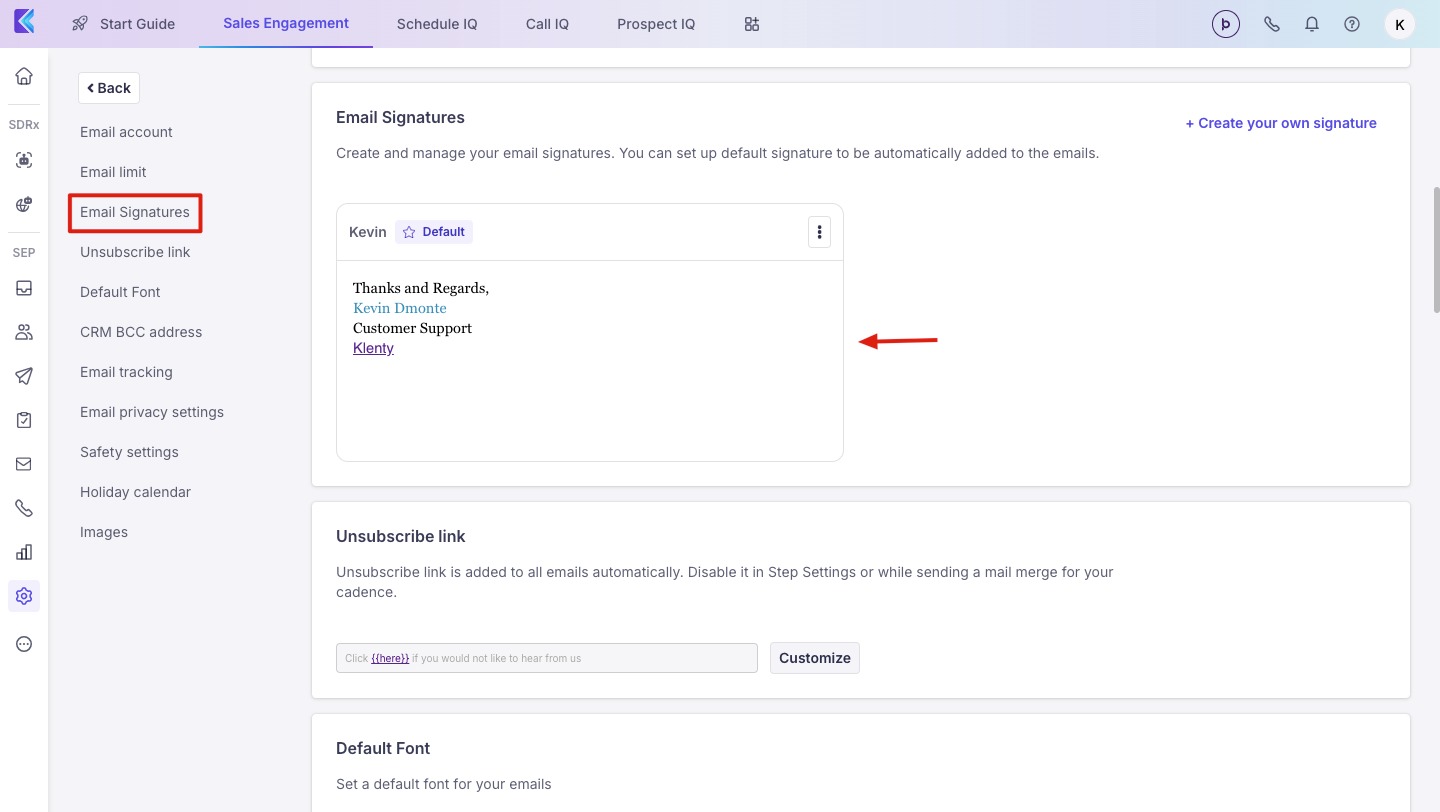The image size is (1440, 812).
Task: Click the unsubscribe link text field
Action: point(546,658)
